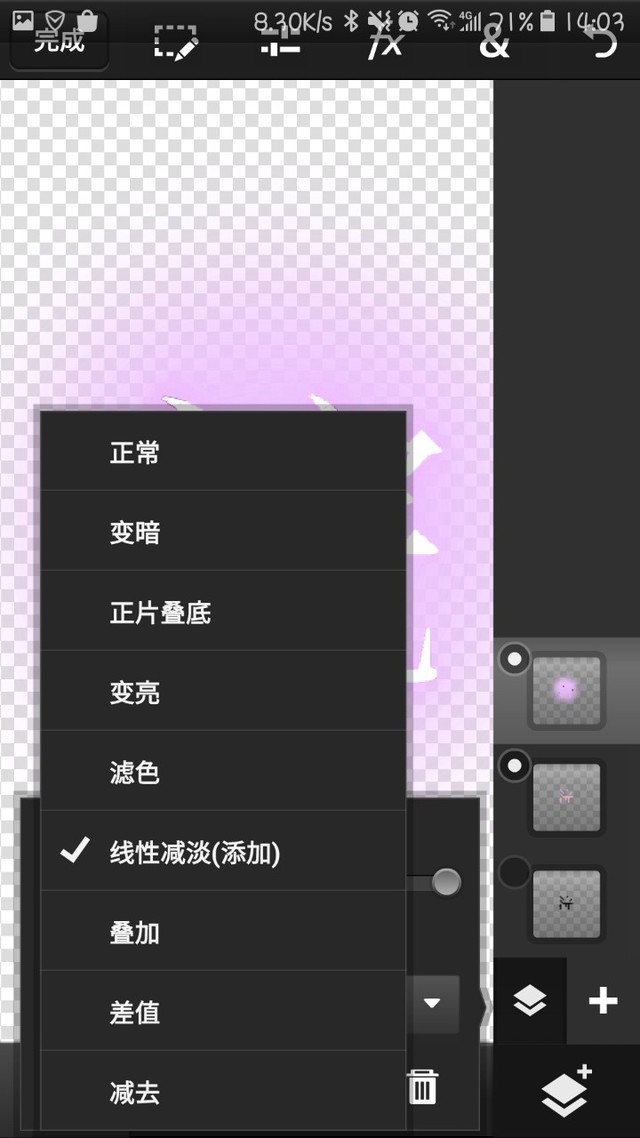Viewport: 640px width, 1138px height.
Task: Open the adjustments sliders icon
Action: (x=280, y=43)
